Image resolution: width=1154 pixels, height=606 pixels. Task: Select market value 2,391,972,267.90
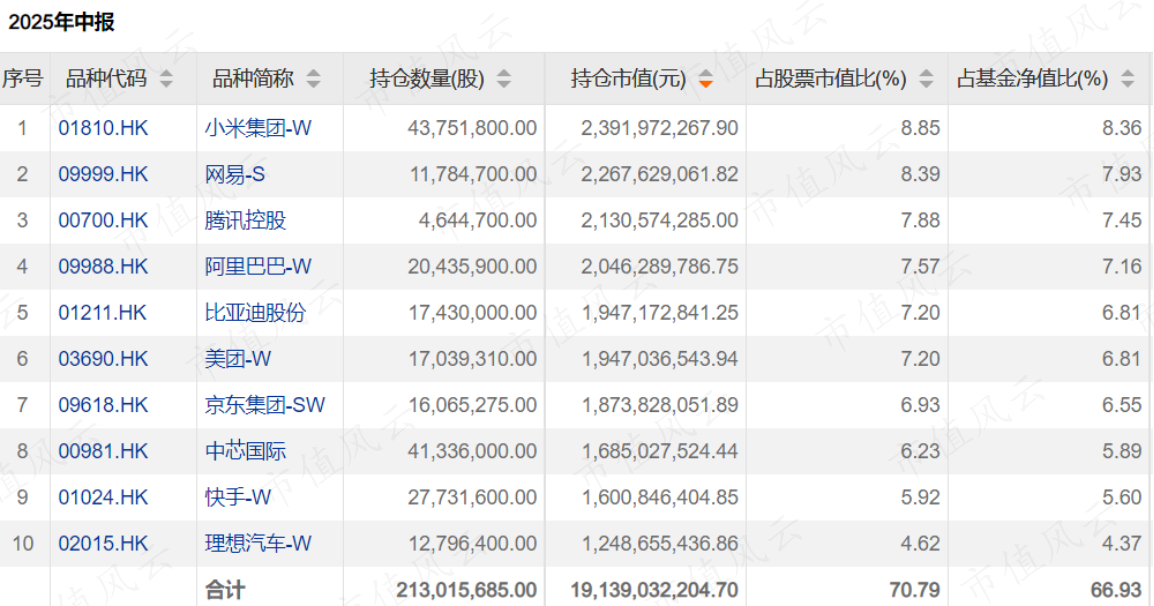(659, 128)
